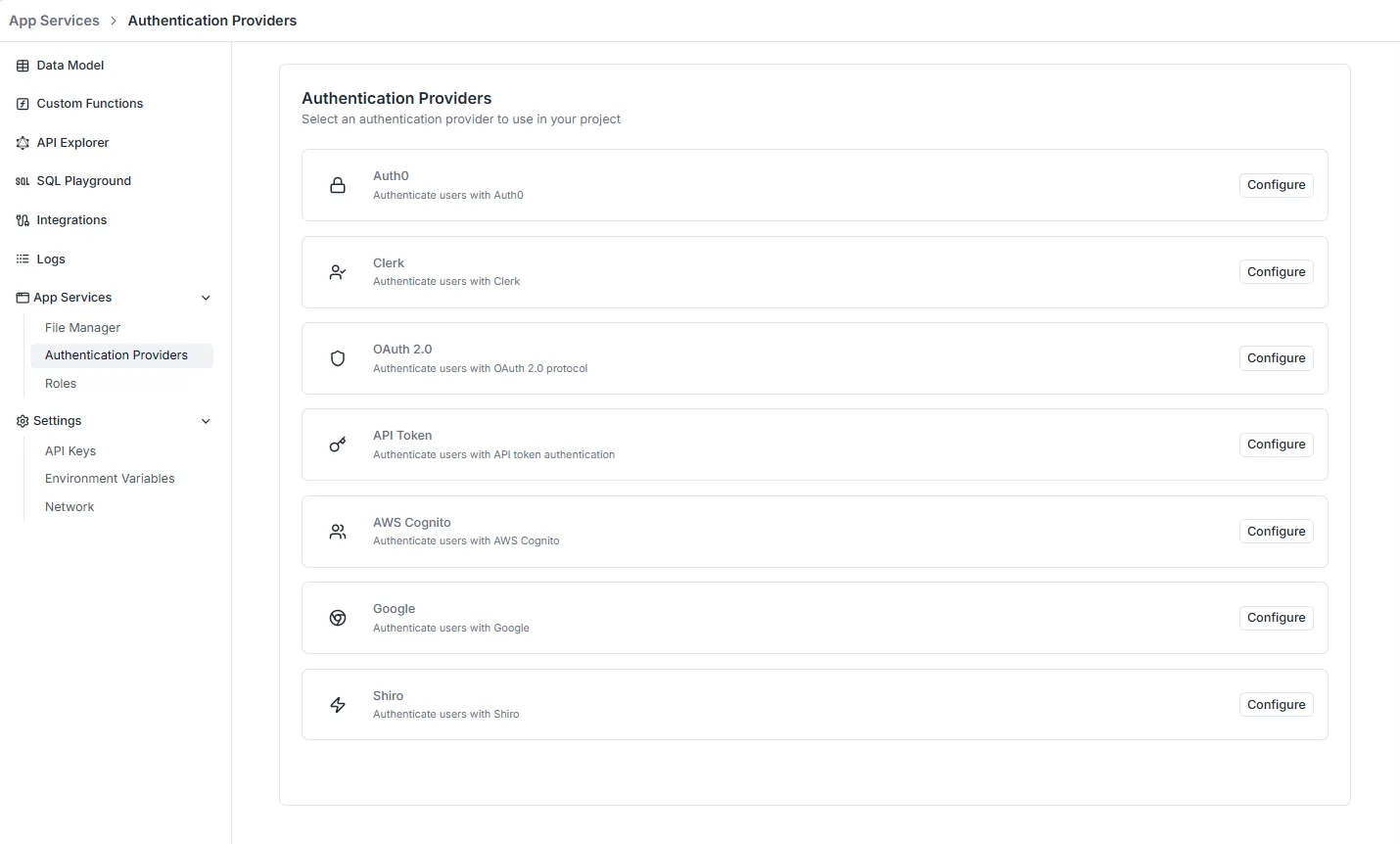Open the Roles page

tap(61, 384)
